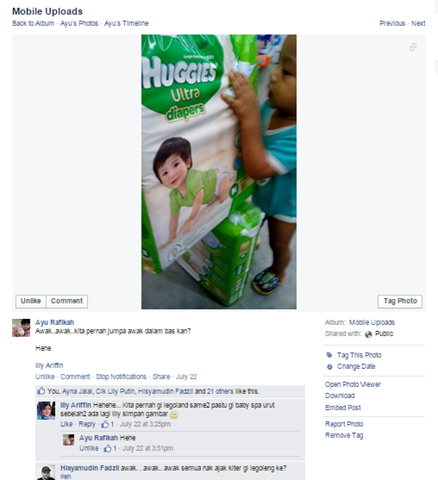Open Photo Viewer from the sidebar
The image size is (438, 480).
click(x=353, y=384)
